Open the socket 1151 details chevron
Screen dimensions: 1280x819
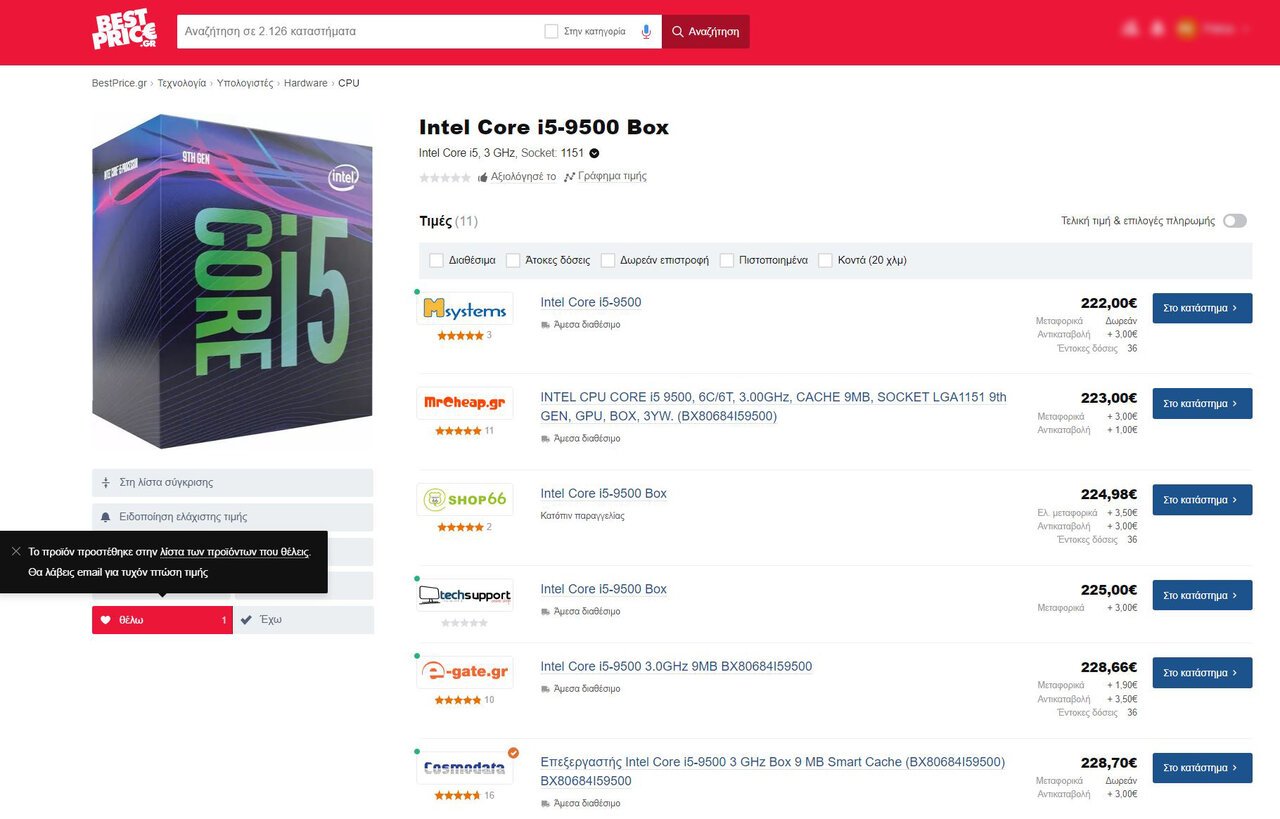coord(594,153)
